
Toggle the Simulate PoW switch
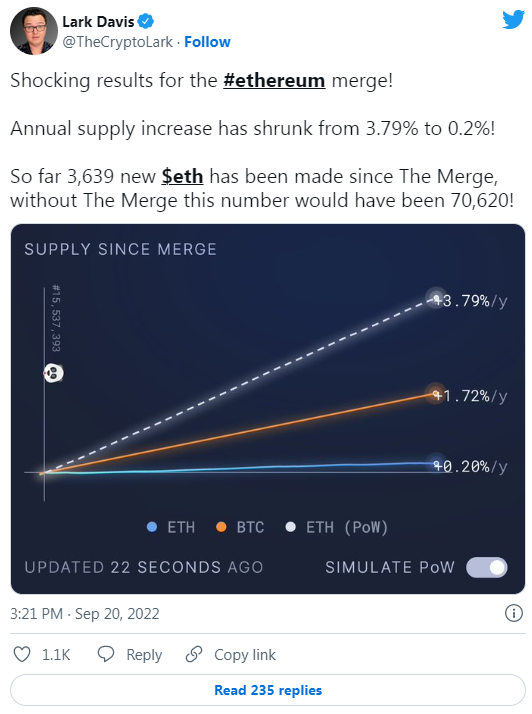(x=486, y=567)
